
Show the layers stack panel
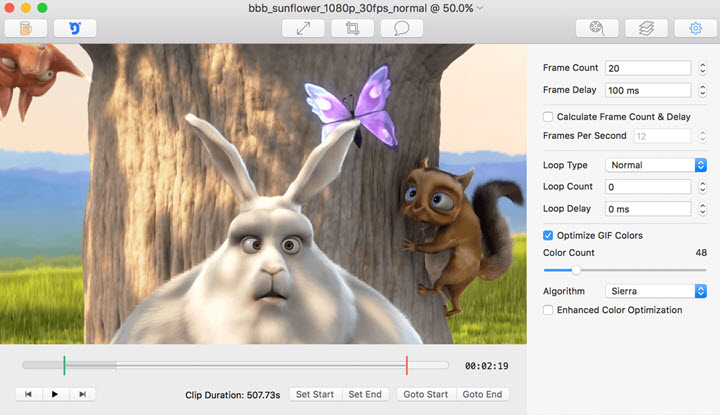coord(646,28)
